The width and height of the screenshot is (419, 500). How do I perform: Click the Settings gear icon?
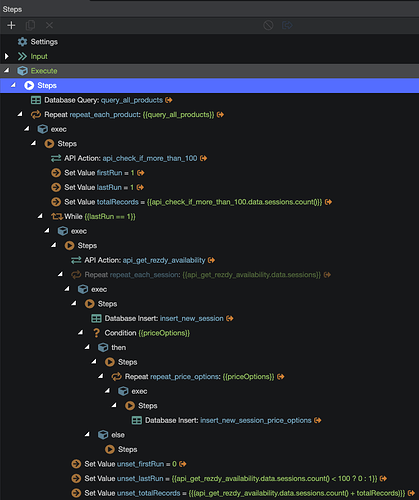(22, 42)
